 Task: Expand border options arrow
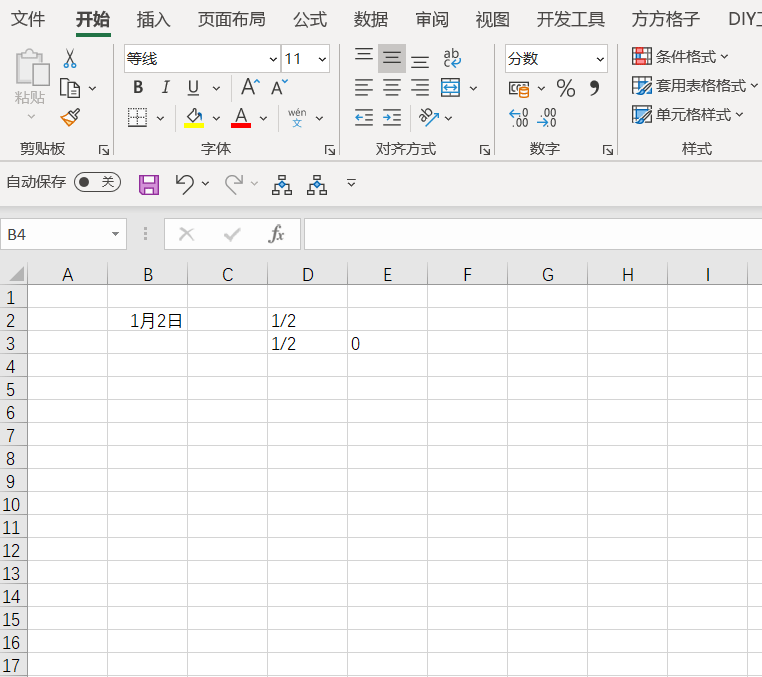click(160, 118)
